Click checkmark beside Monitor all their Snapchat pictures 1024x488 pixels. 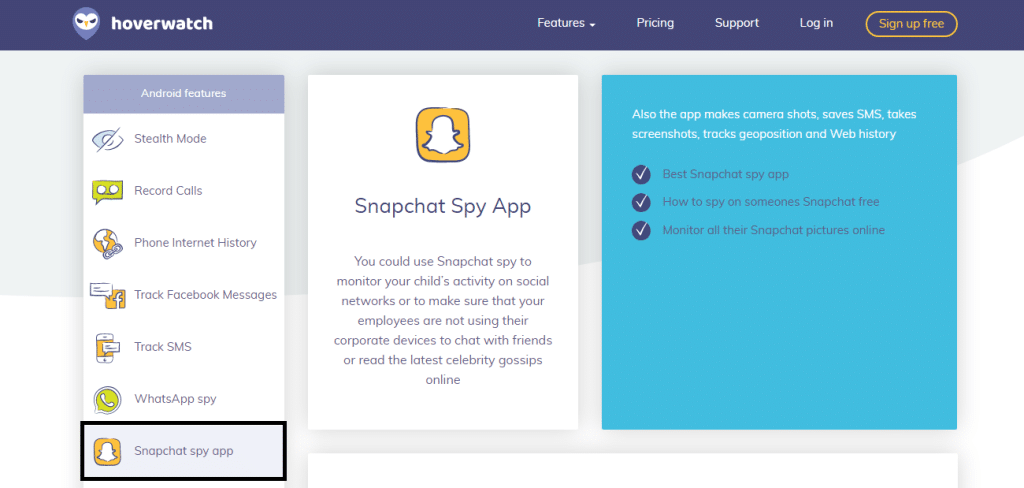pyautogui.click(x=641, y=230)
